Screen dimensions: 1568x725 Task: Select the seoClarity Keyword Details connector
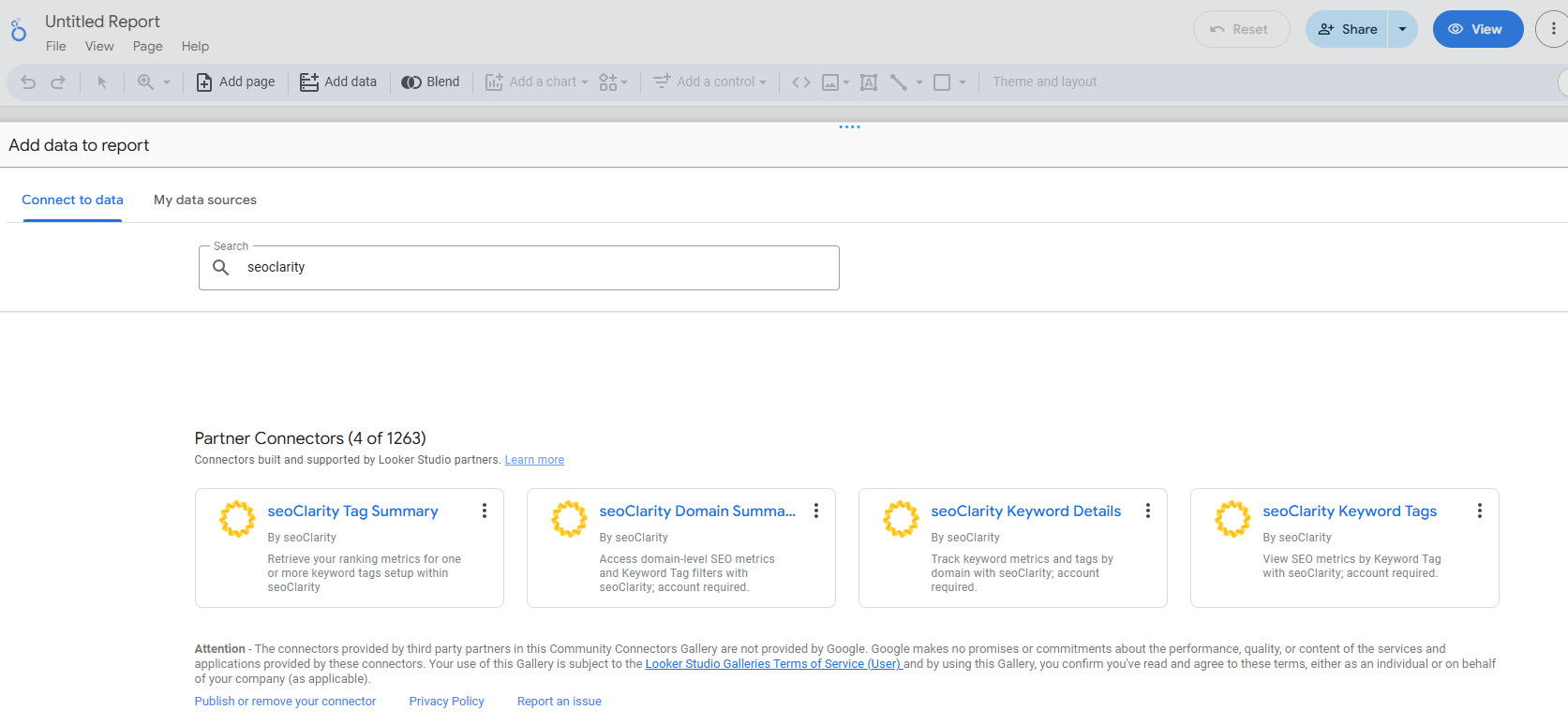(x=1025, y=511)
